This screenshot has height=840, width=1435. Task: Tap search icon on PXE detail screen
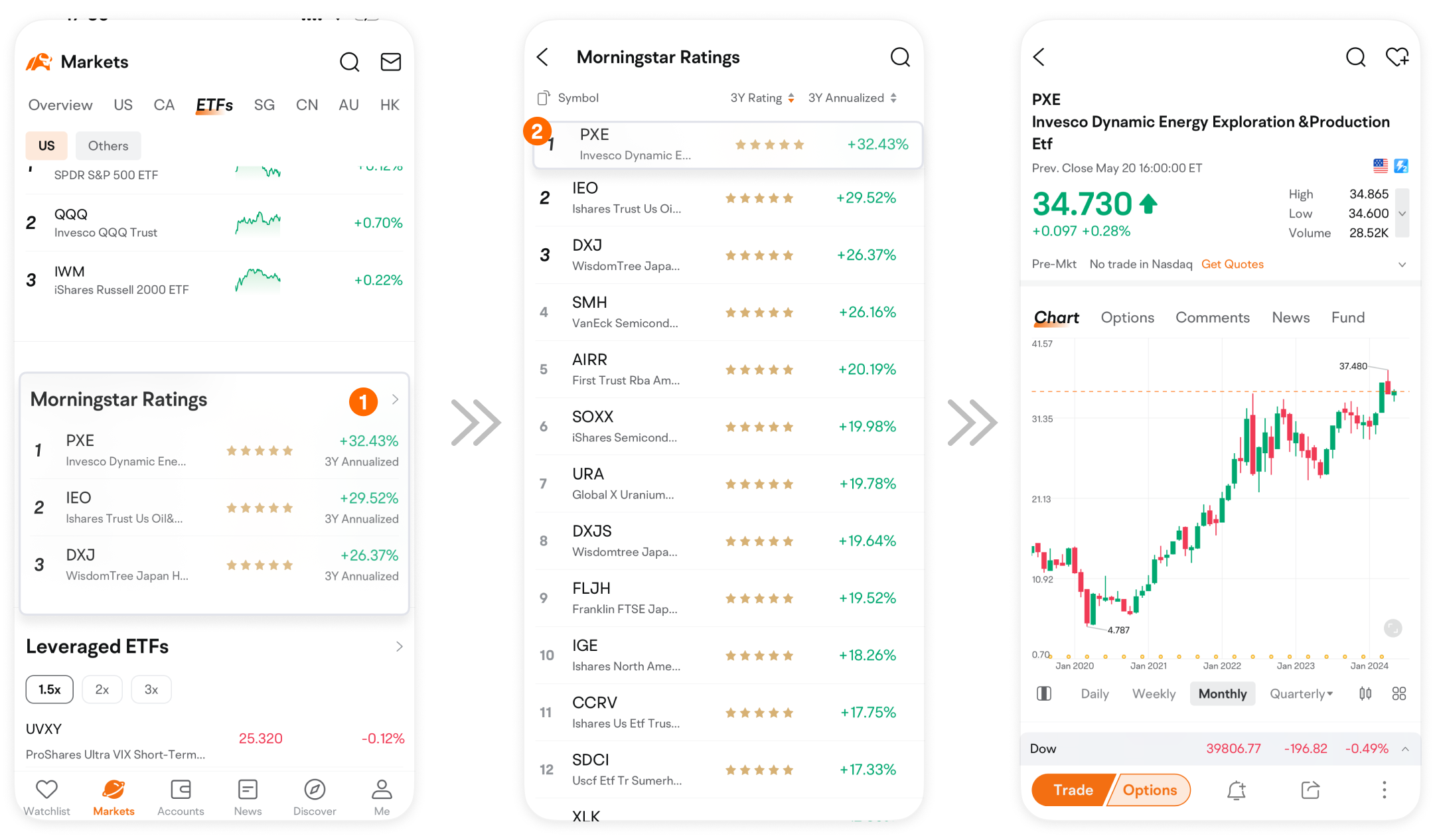1355,57
